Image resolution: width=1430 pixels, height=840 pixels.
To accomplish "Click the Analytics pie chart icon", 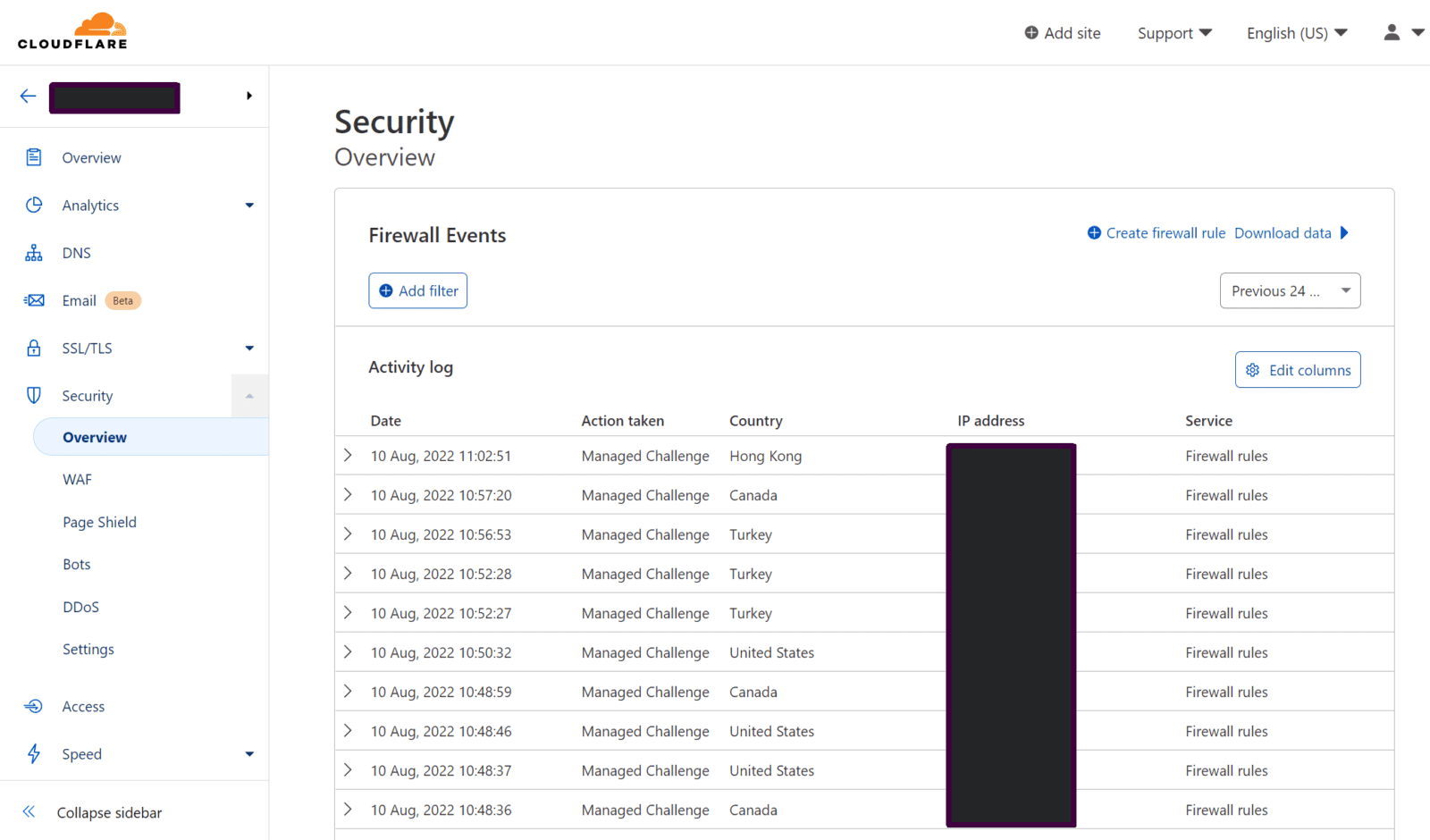I will click(33, 205).
